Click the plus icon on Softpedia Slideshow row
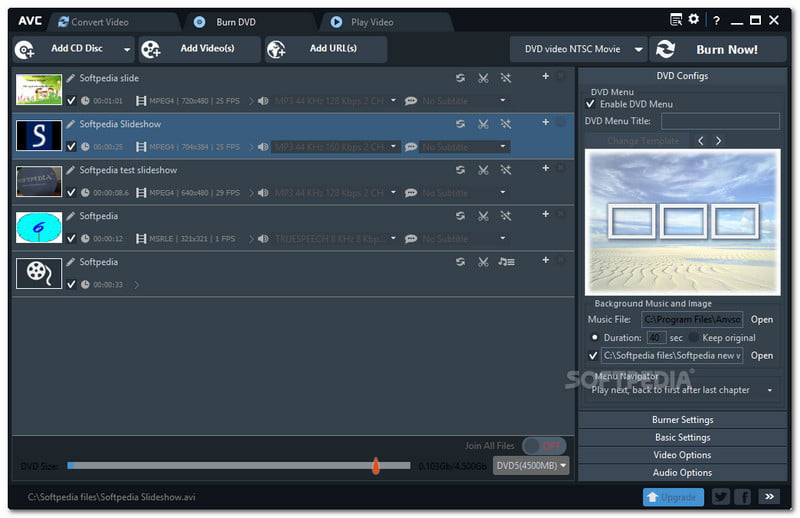 pyautogui.click(x=545, y=122)
